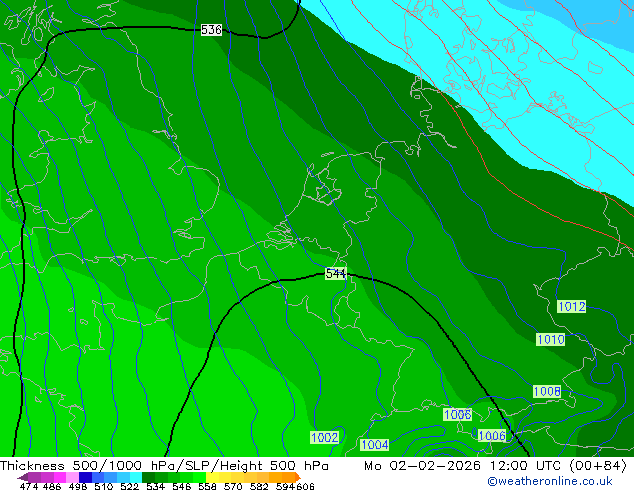The width and height of the screenshot is (634, 490).
Task: Click the 546 legend value
Action: 182,486
